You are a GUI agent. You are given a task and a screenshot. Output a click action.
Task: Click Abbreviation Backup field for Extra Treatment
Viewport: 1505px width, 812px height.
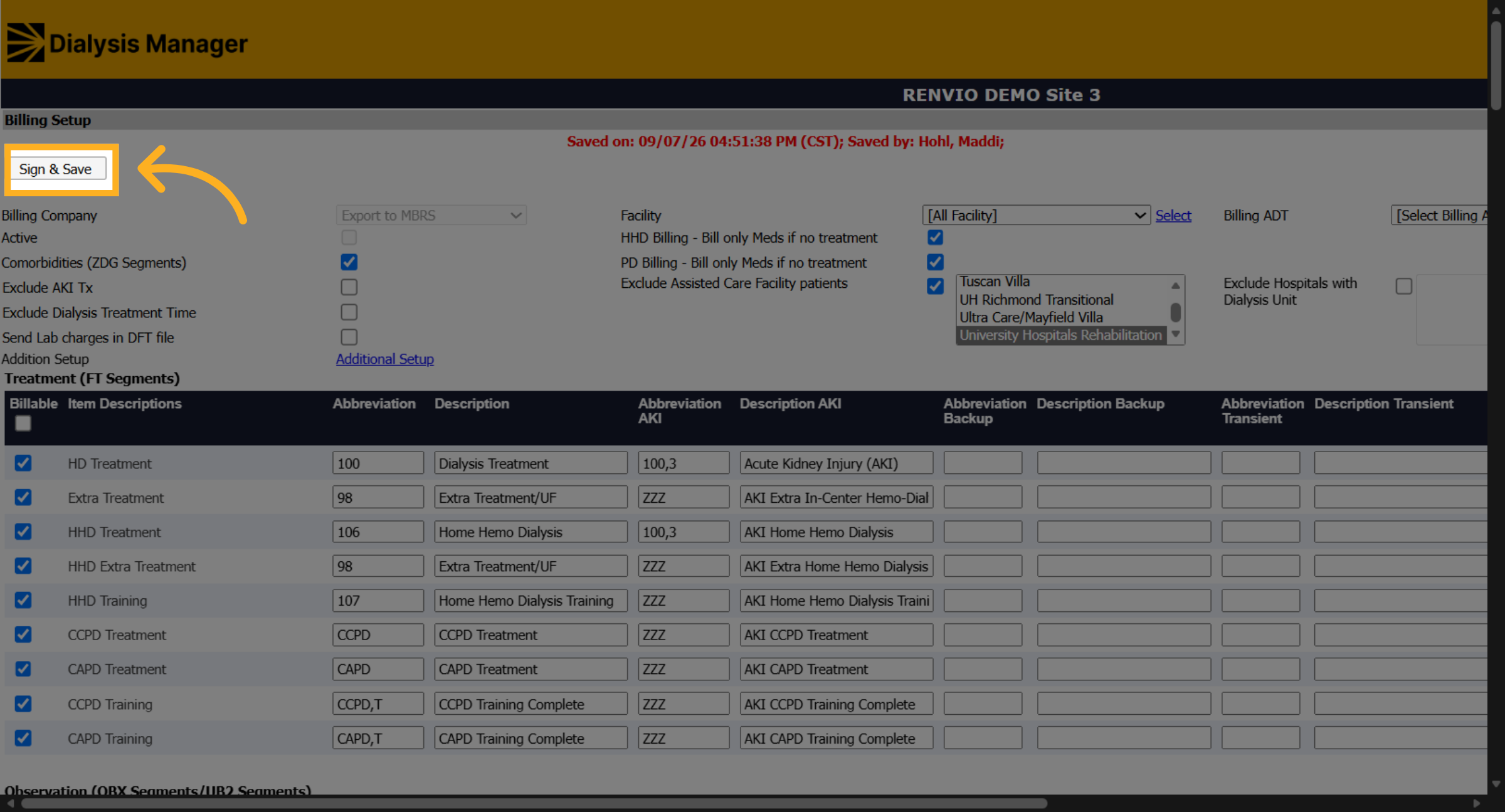pos(983,498)
